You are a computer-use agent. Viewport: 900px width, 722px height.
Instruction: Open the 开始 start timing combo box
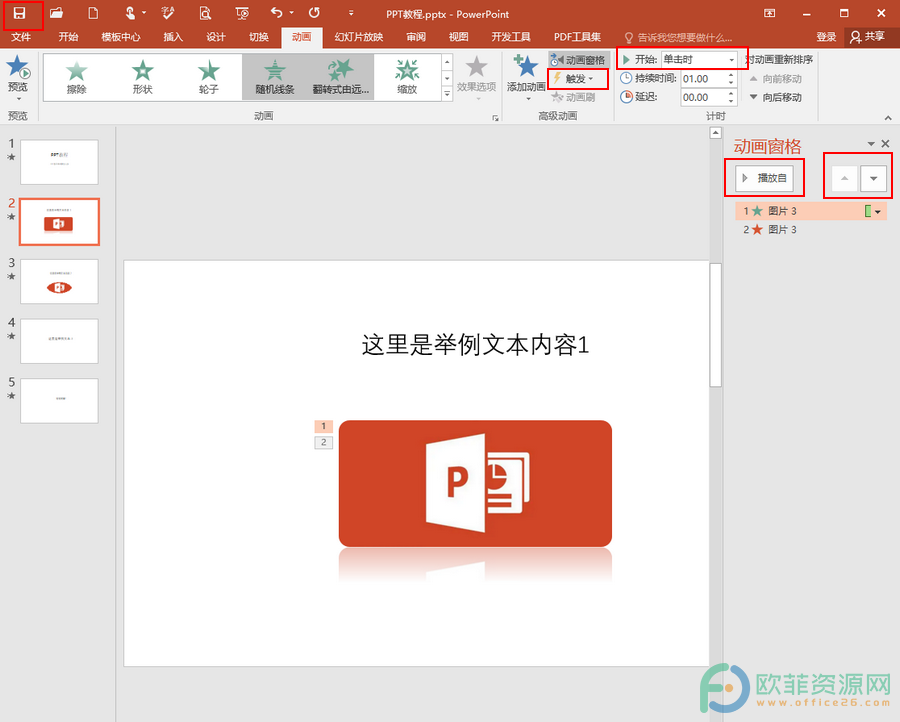tap(699, 59)
